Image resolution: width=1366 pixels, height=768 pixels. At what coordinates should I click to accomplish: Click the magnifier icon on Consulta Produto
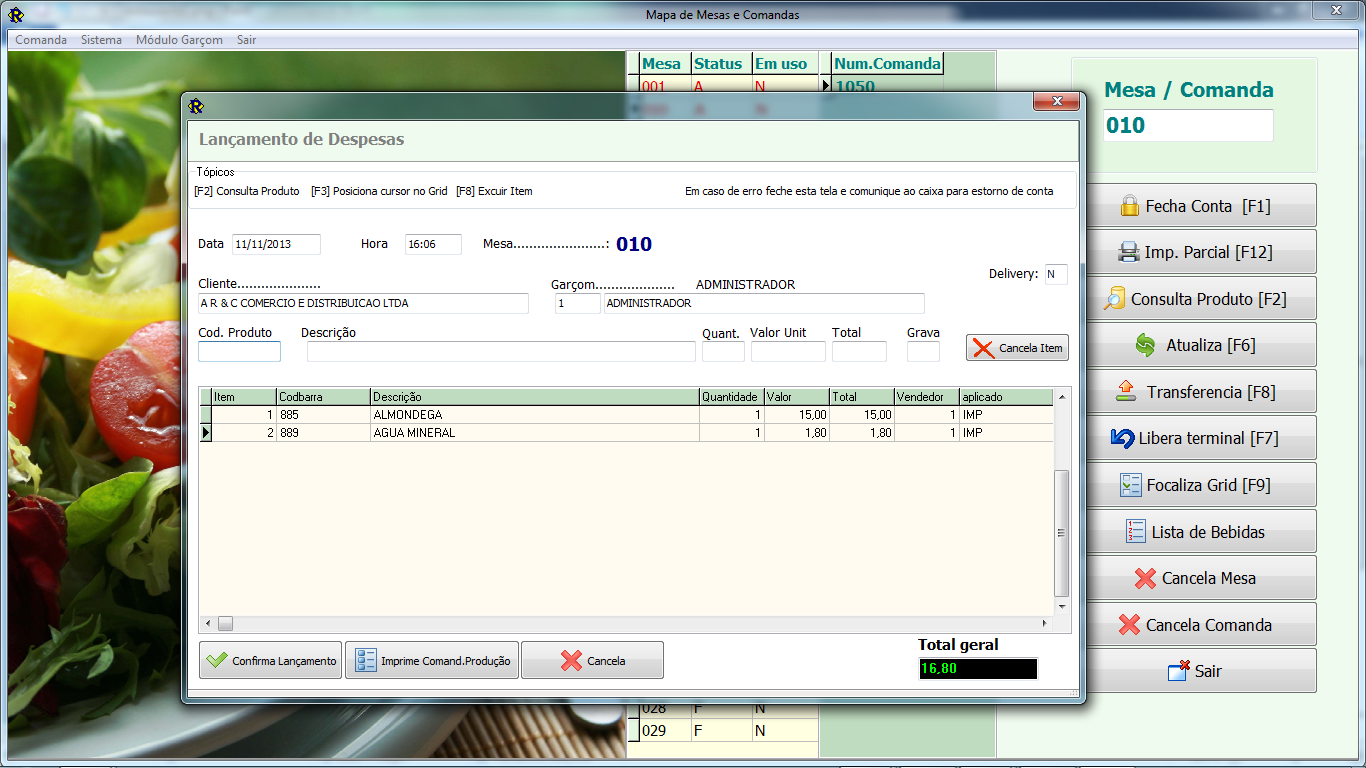1114,299
